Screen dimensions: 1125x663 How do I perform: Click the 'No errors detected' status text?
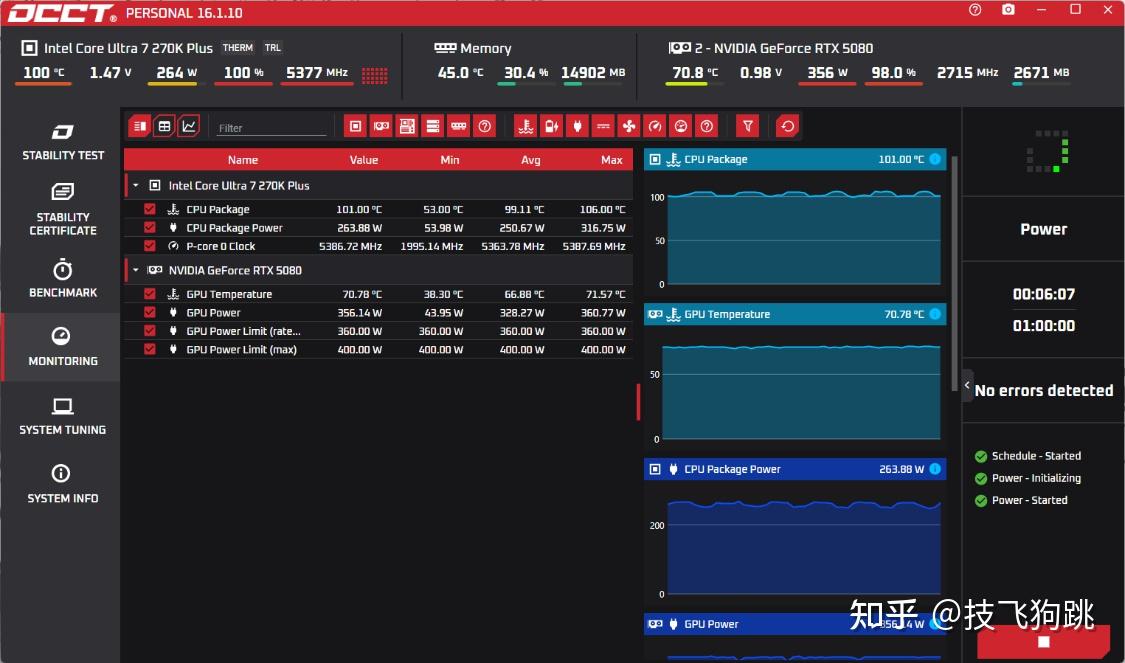[1044, 390]
